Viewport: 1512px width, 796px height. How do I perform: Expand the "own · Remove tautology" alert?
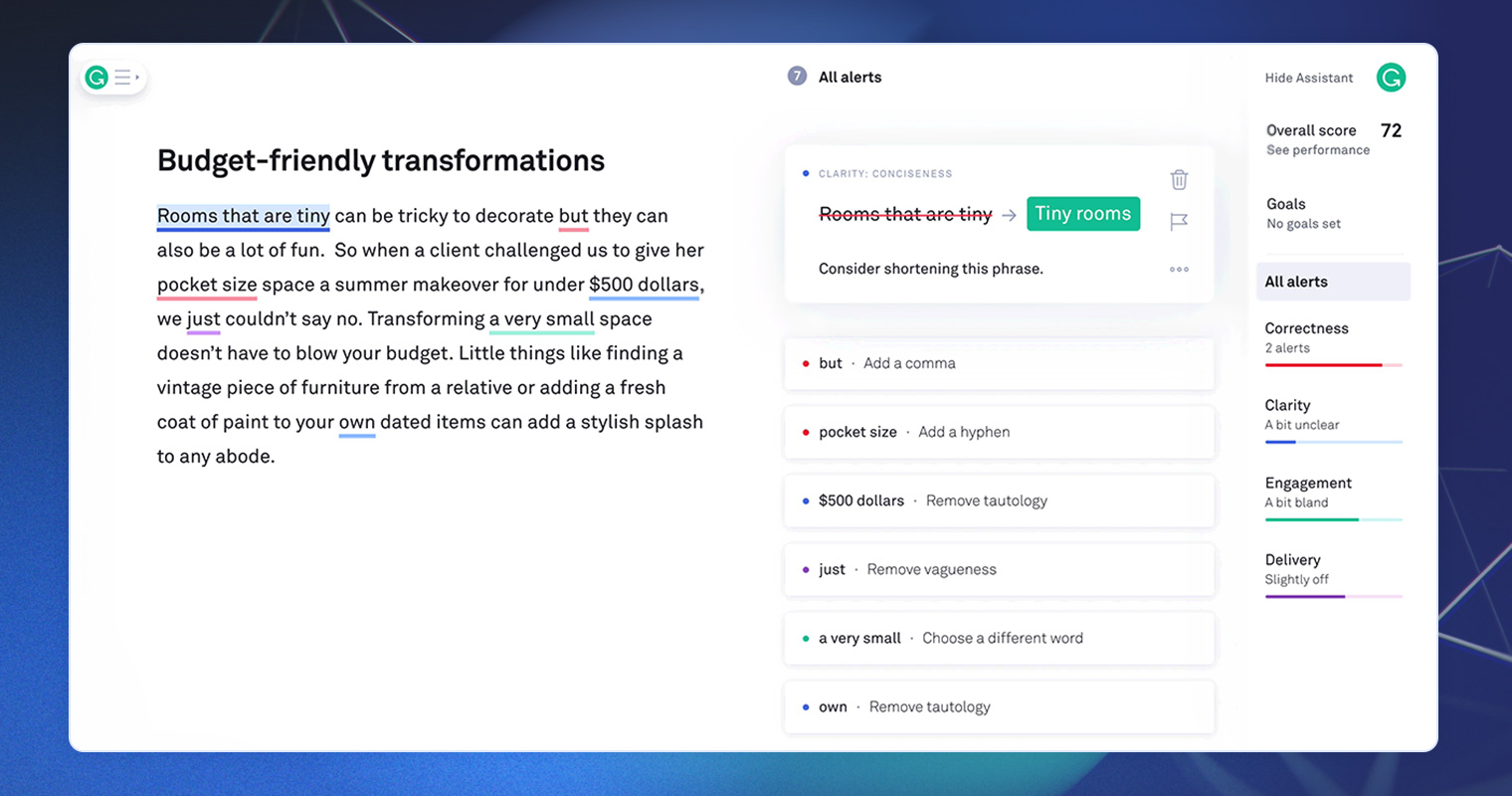click(x=998, y=706)
